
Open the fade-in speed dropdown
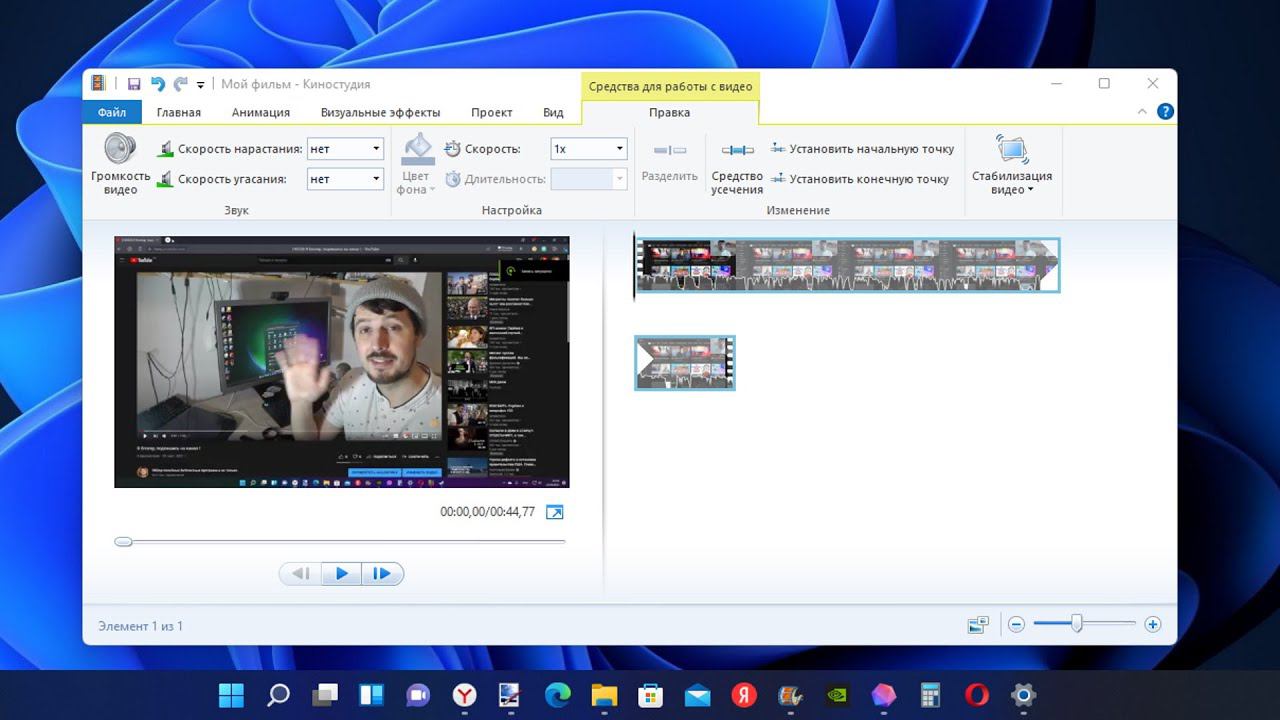[376, 149]
